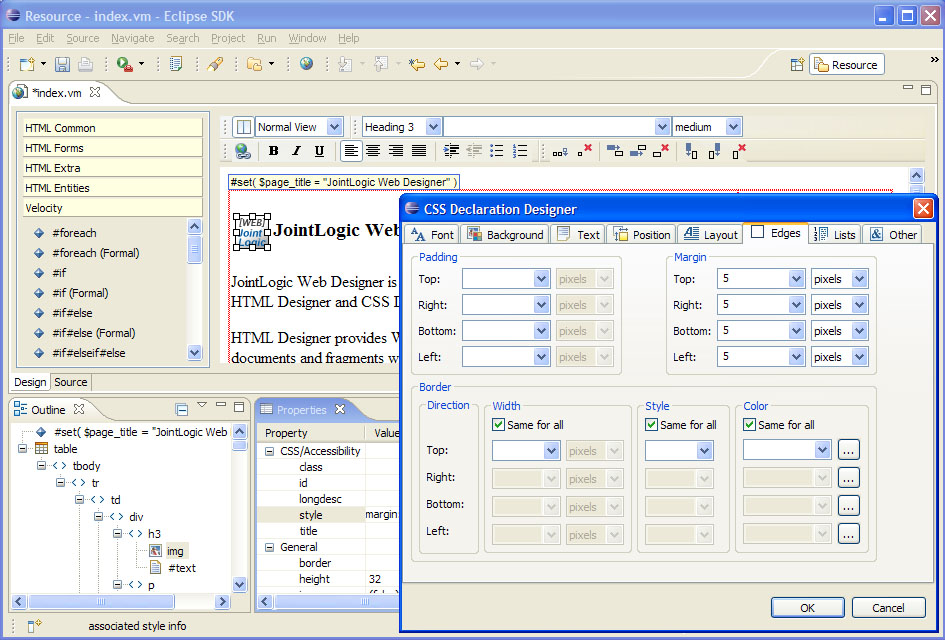Select the img node in Outline tree
Viewport: 945px width, 640px height.
coord(175,551)
